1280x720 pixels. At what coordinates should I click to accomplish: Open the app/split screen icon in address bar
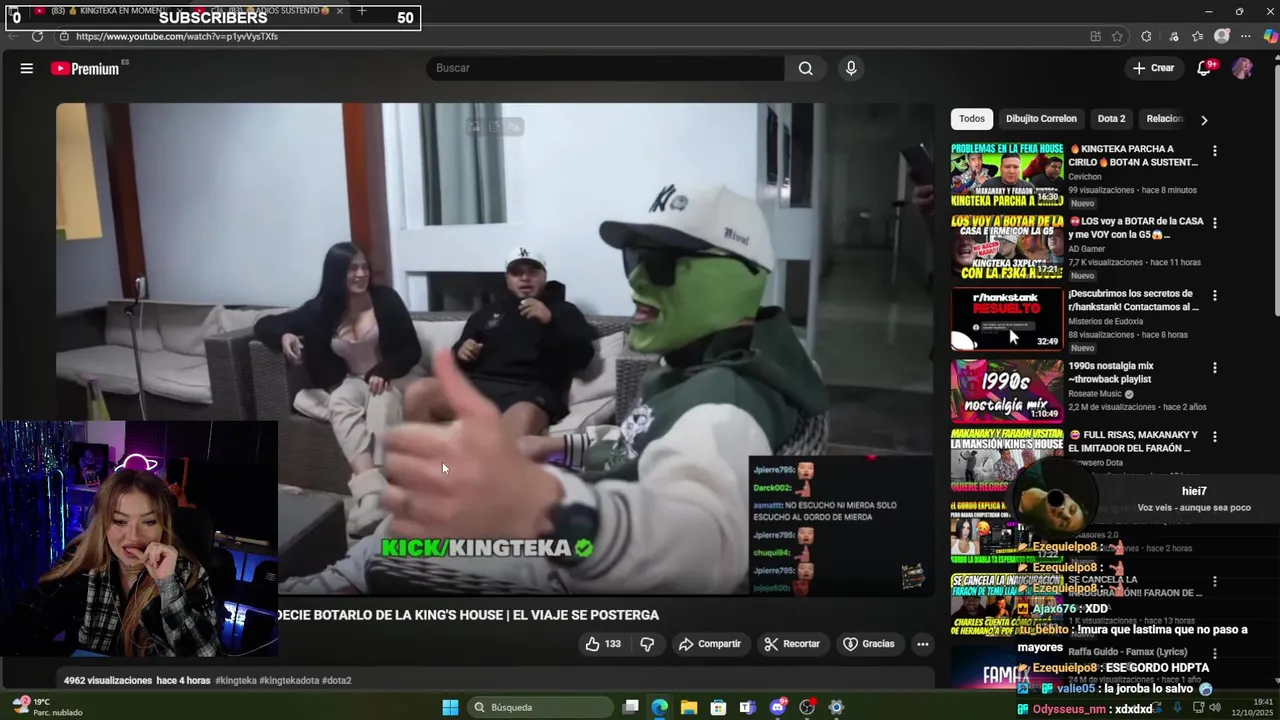click(x=1095, y=36)
